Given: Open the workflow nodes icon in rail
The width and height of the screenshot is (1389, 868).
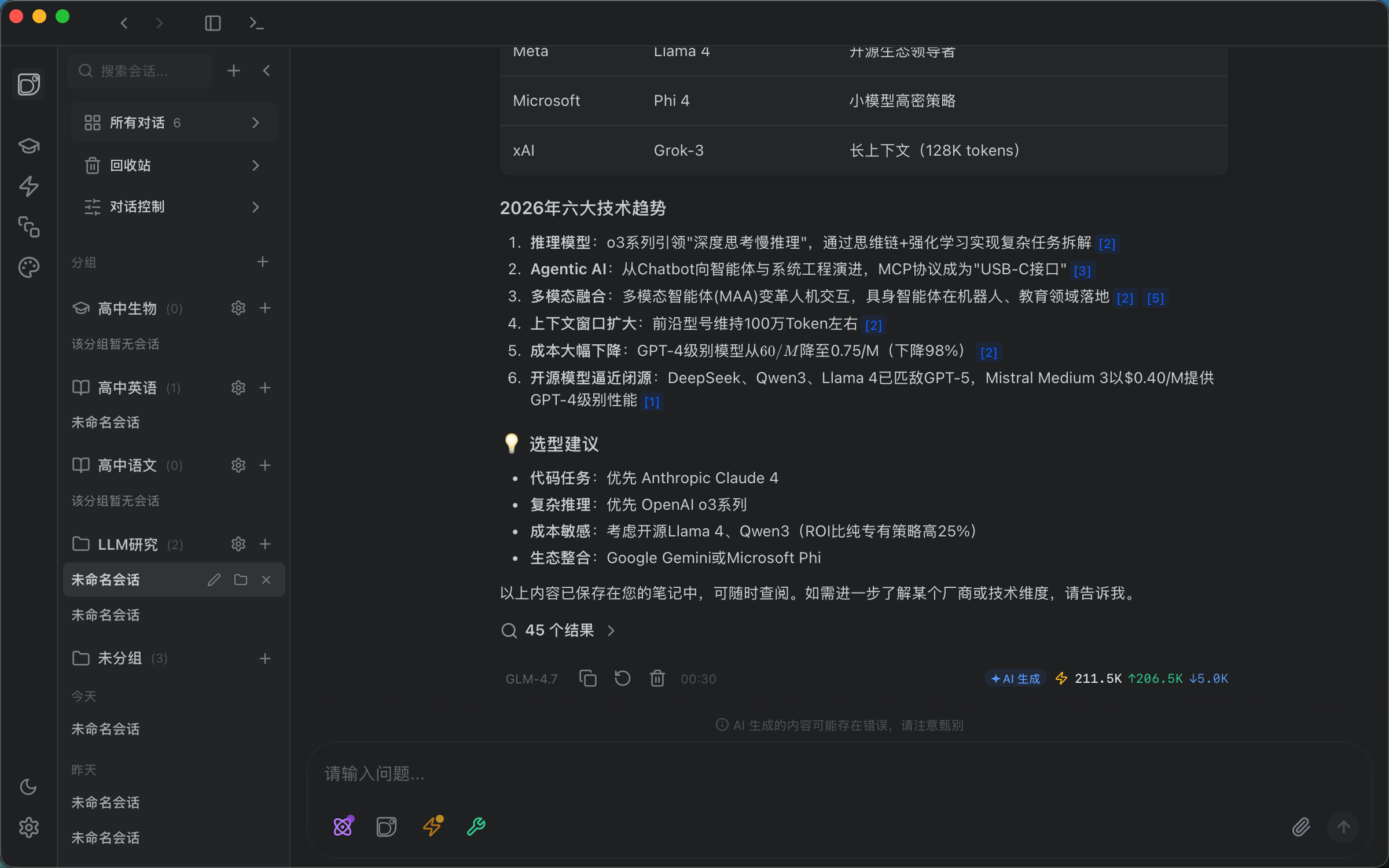Looking at the screenshot, I should [28, 227].
